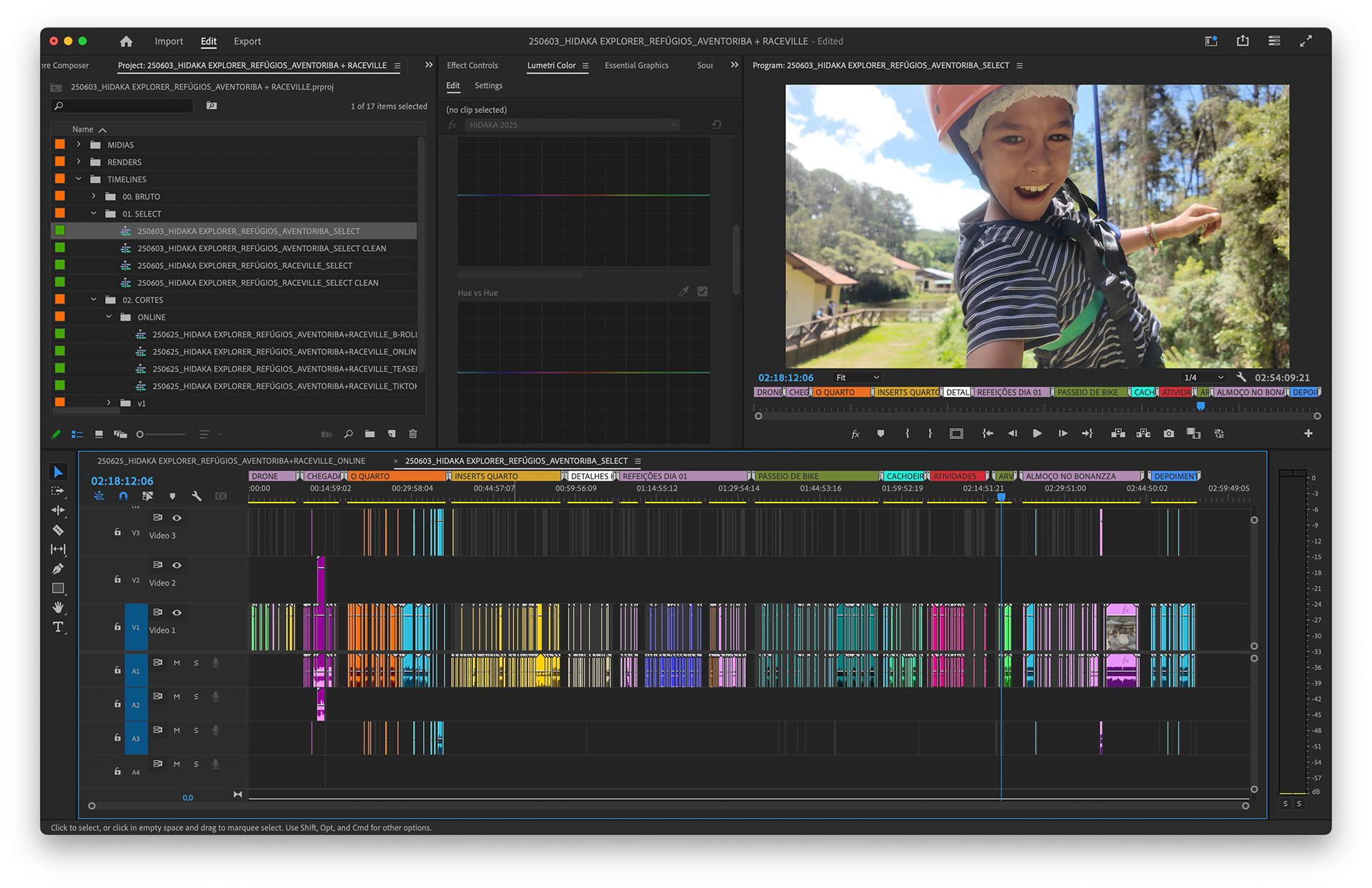Open the Lumetri Settings sub-tab
Image resolution: width=1372 pixels, height=888 pixels.
[x=488, y=85]
